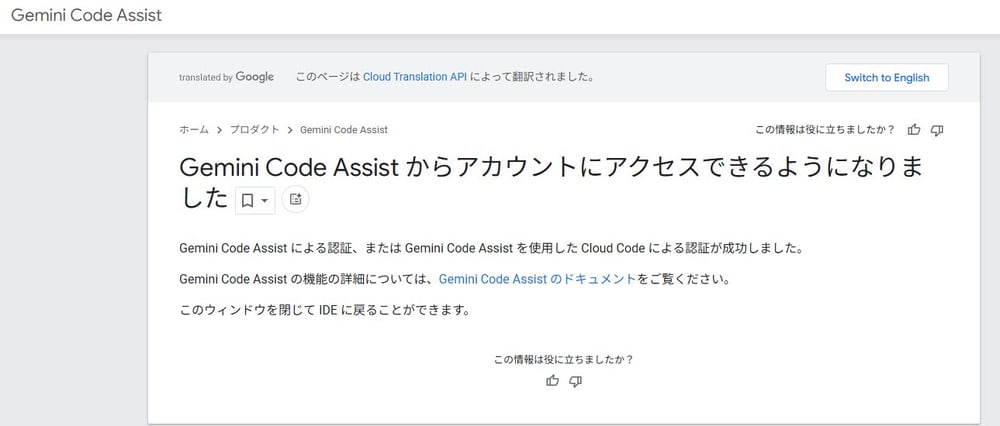Viewport: 1000px width, 426px height.
Task: Open the プロダクト breadcrumb
Action: click(x=254, y=129)
